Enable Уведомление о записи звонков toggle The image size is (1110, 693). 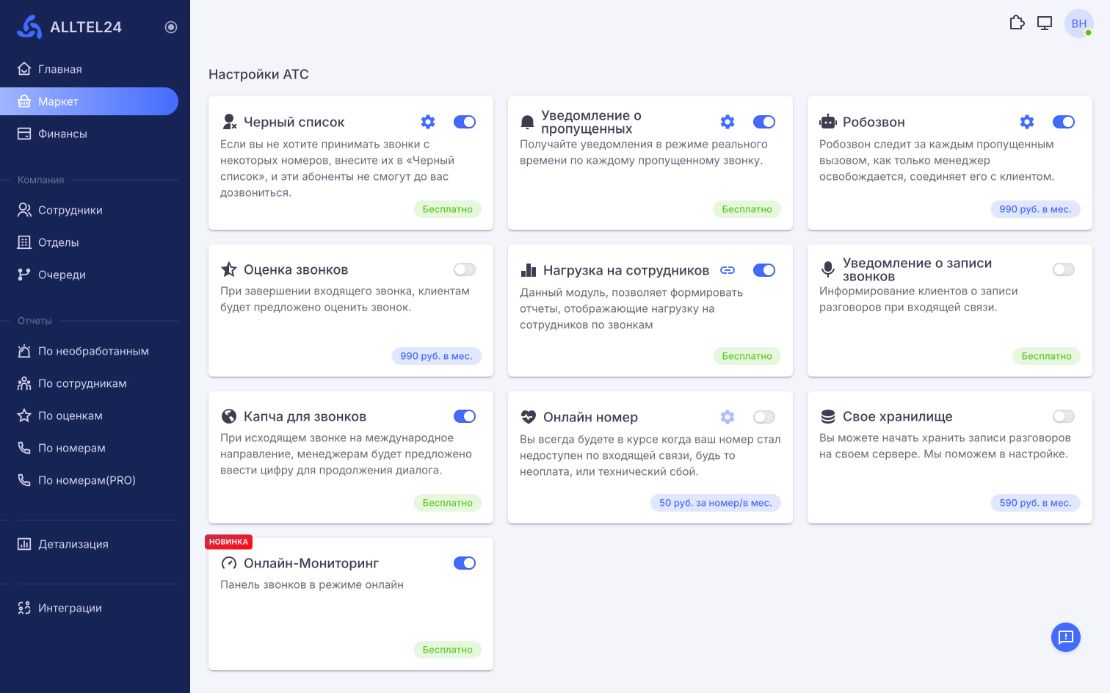point(1063,270)
